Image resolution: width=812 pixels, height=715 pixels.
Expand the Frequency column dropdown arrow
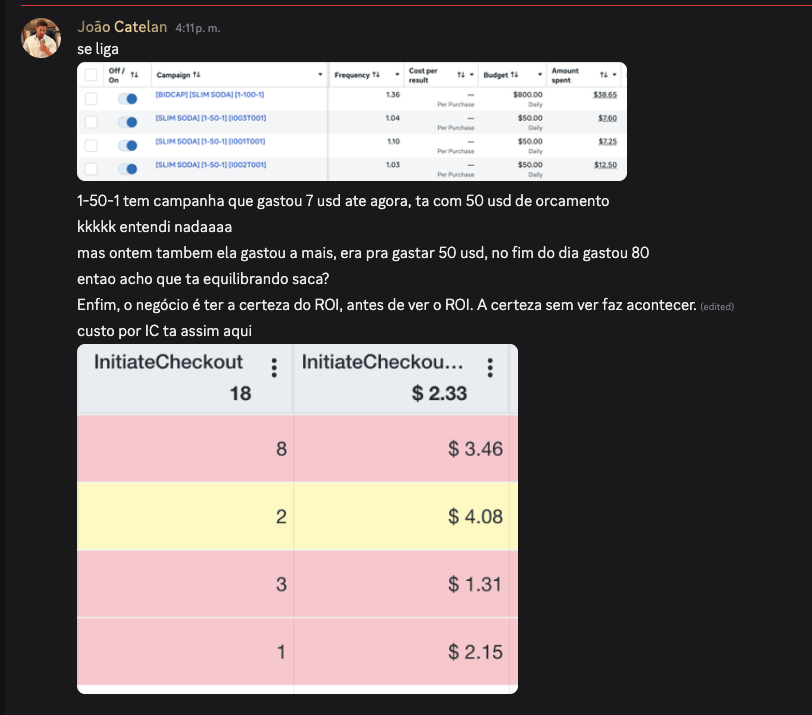[397, 75]
